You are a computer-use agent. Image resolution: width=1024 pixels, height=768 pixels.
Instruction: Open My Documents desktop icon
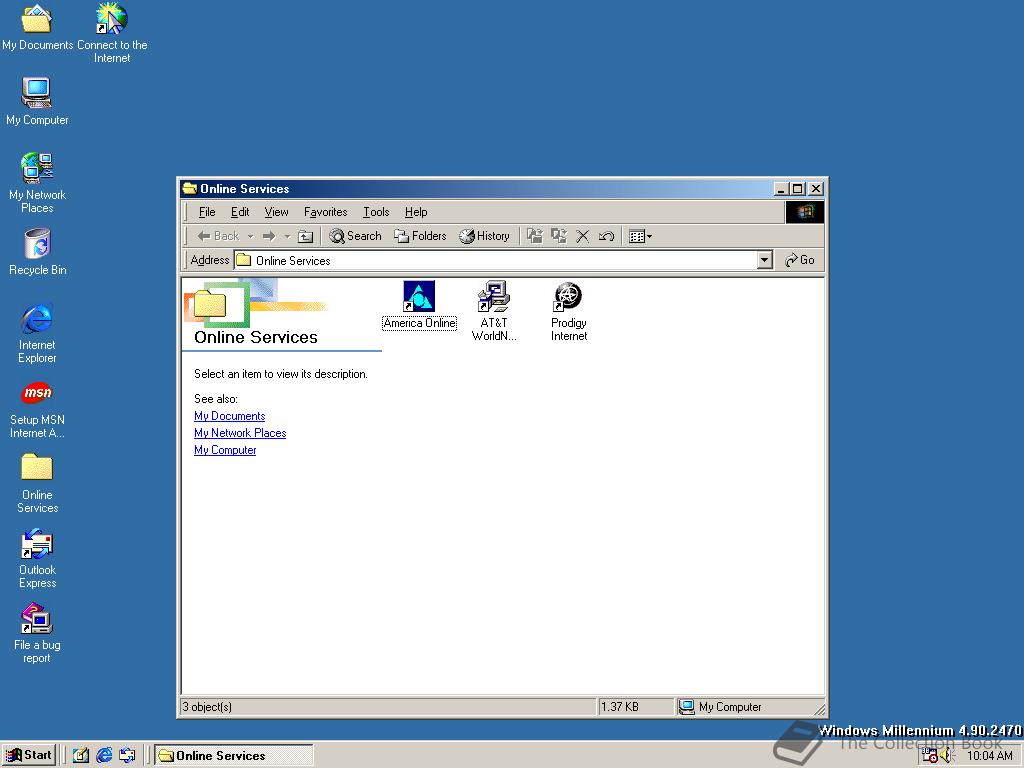(x=37, y=26)
